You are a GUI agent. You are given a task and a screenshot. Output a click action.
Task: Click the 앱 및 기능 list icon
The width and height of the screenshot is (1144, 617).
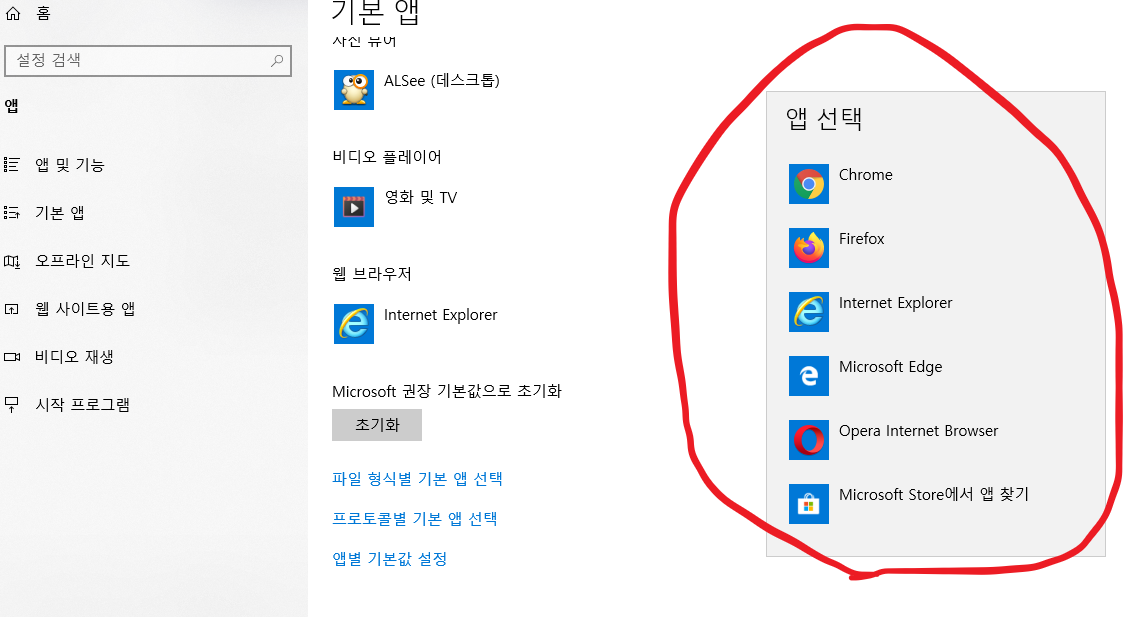pos(12,165)
